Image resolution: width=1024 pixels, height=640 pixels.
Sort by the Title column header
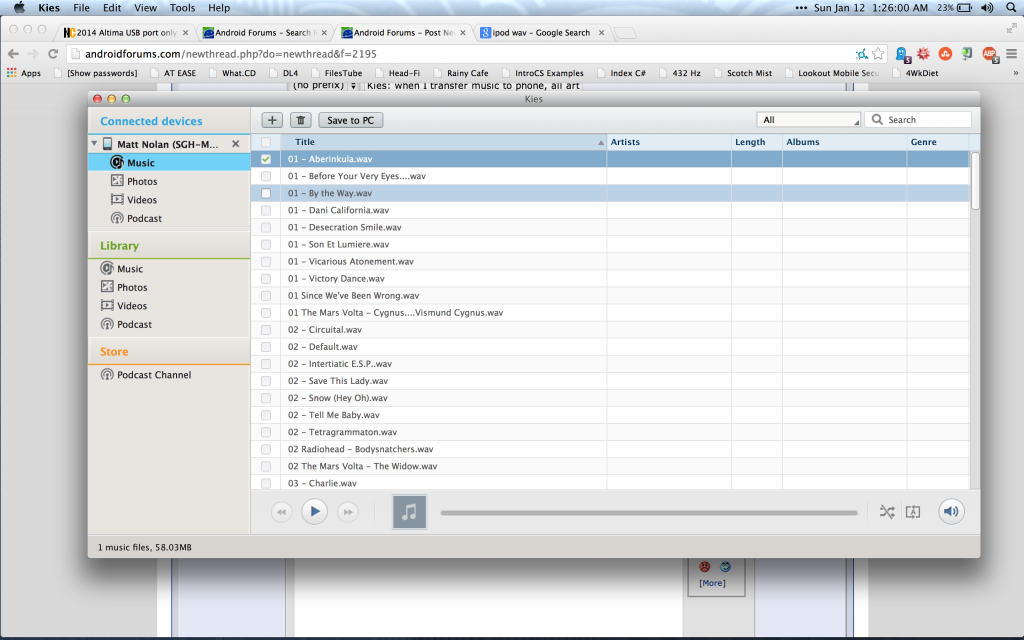pyautogui.click(x=443, y=142)
